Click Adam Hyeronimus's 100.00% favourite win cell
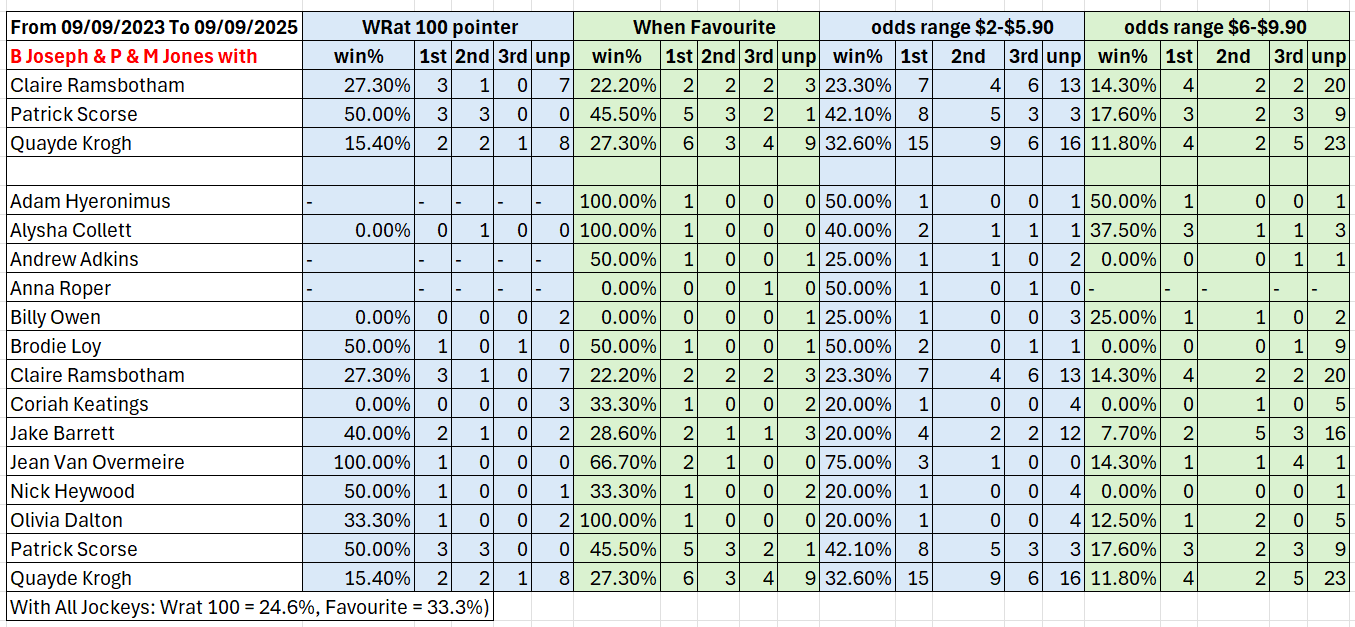Image resolution: width=1355 pixels, height=627 pixels. [617, 201]
